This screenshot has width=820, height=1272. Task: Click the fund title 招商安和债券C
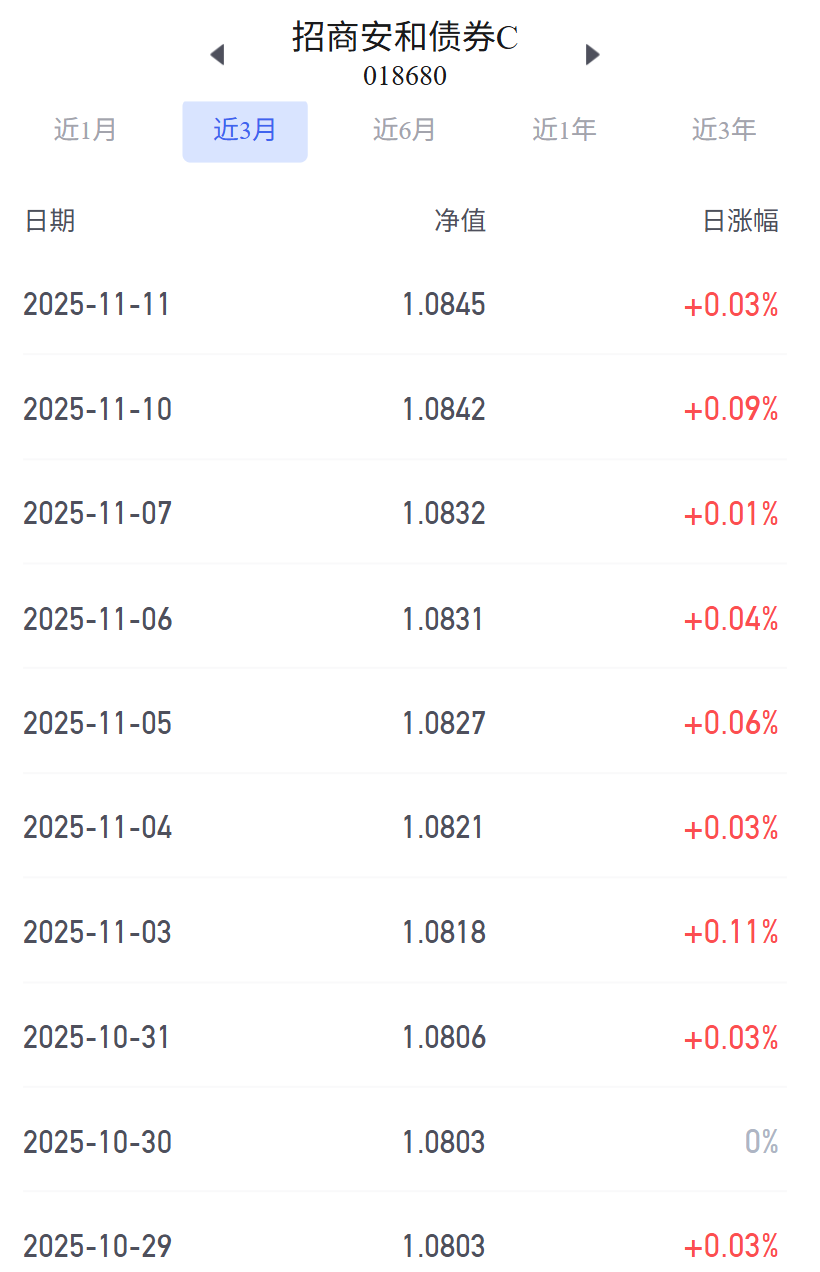pos(405,38)
